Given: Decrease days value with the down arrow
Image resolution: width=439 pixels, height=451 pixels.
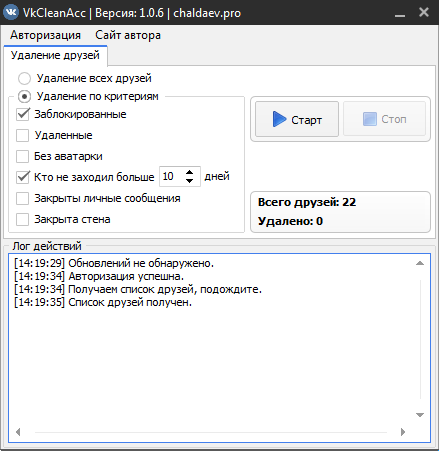Looking at the screenshot, I should 190,181.
